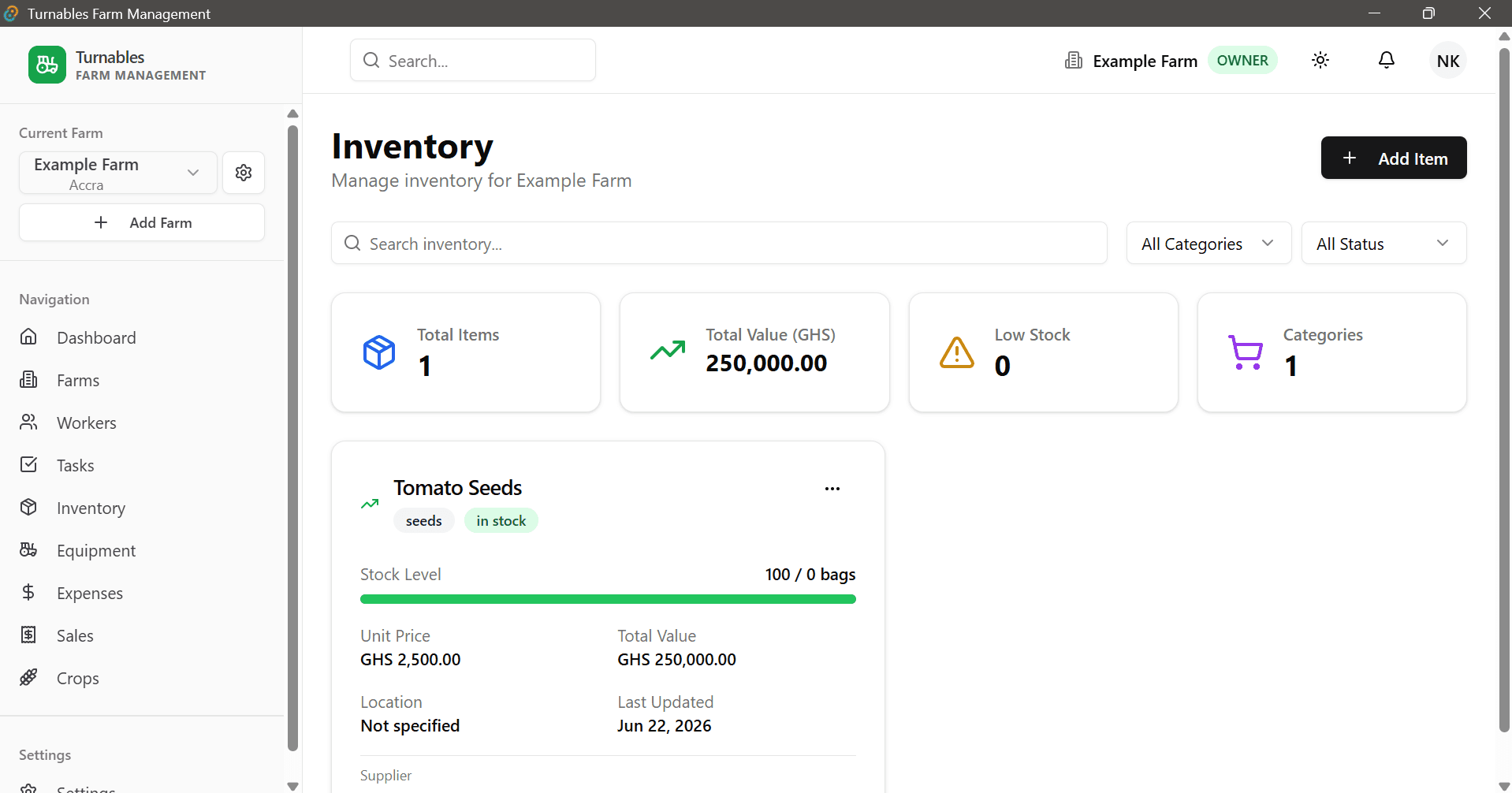Click the 100 / 0 bags stock text
Image resolution: width=1512 pixels, height=793 pixels.
coord(810,575)
